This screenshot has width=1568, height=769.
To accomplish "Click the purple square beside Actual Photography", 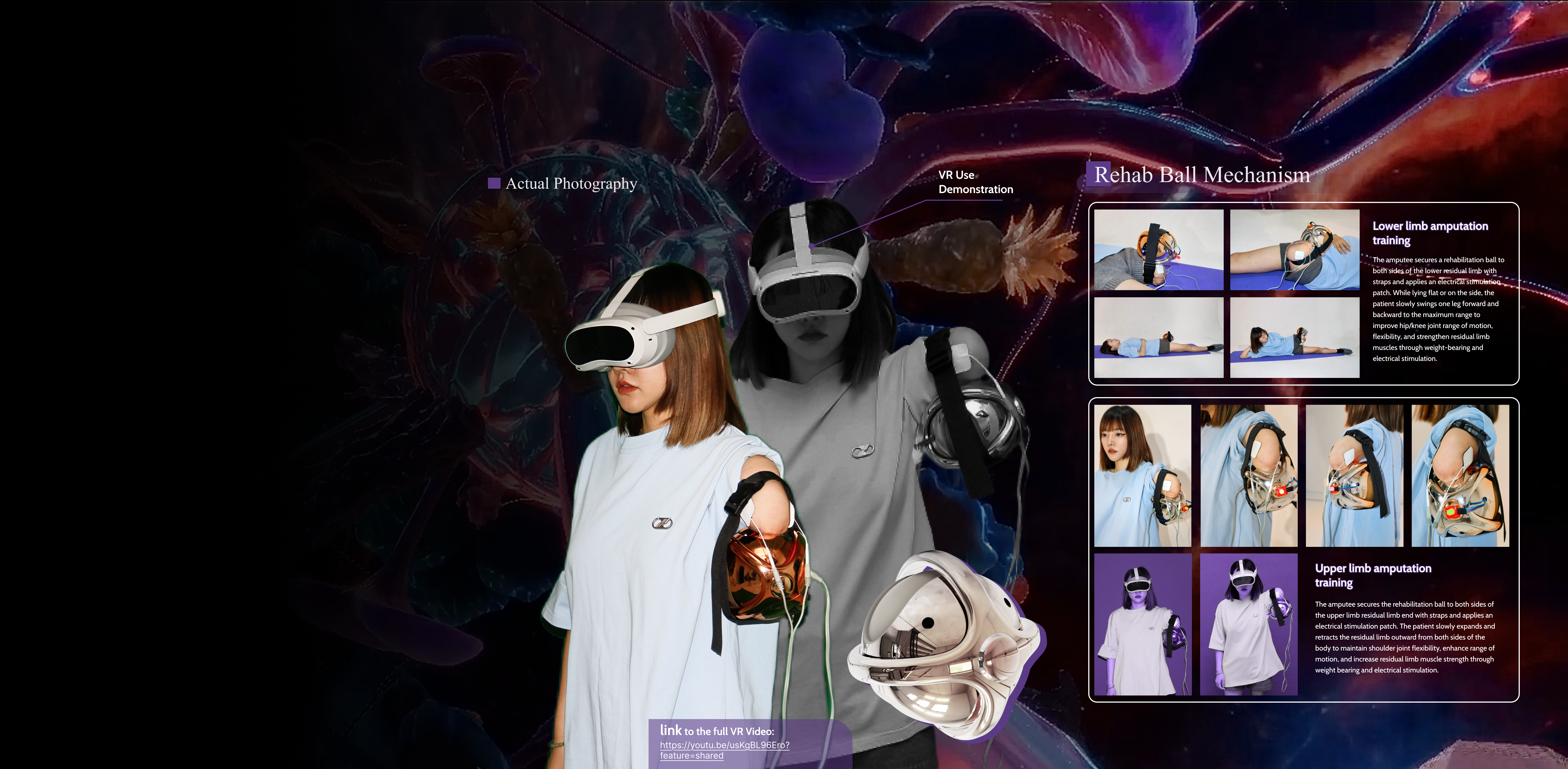I will [x=494, y=183].
